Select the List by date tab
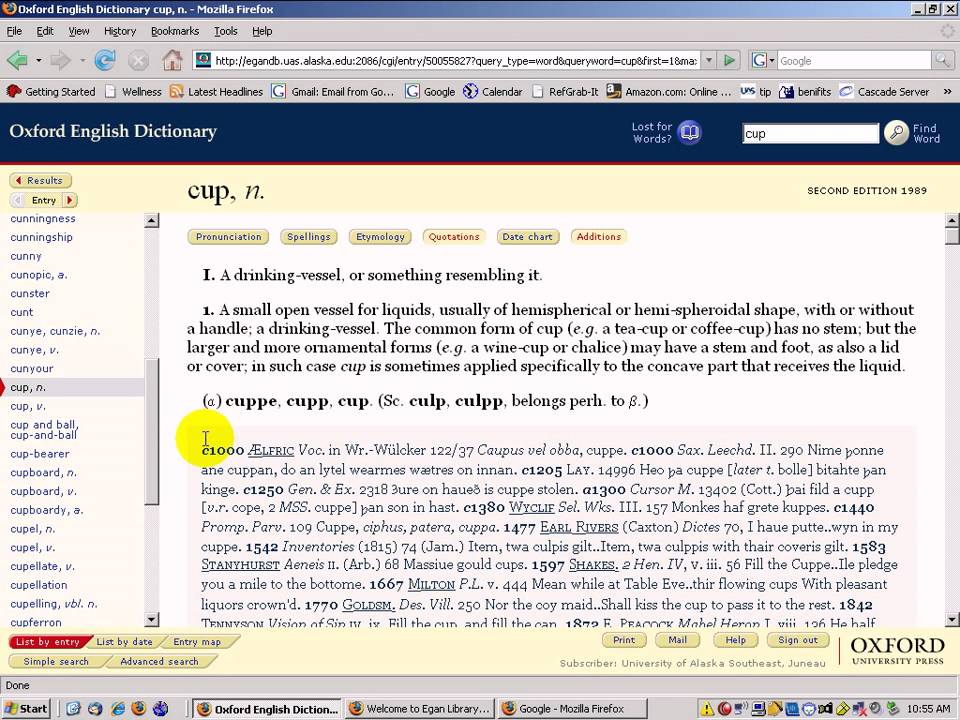Screen dimensions: 960x720 point(124,642)
